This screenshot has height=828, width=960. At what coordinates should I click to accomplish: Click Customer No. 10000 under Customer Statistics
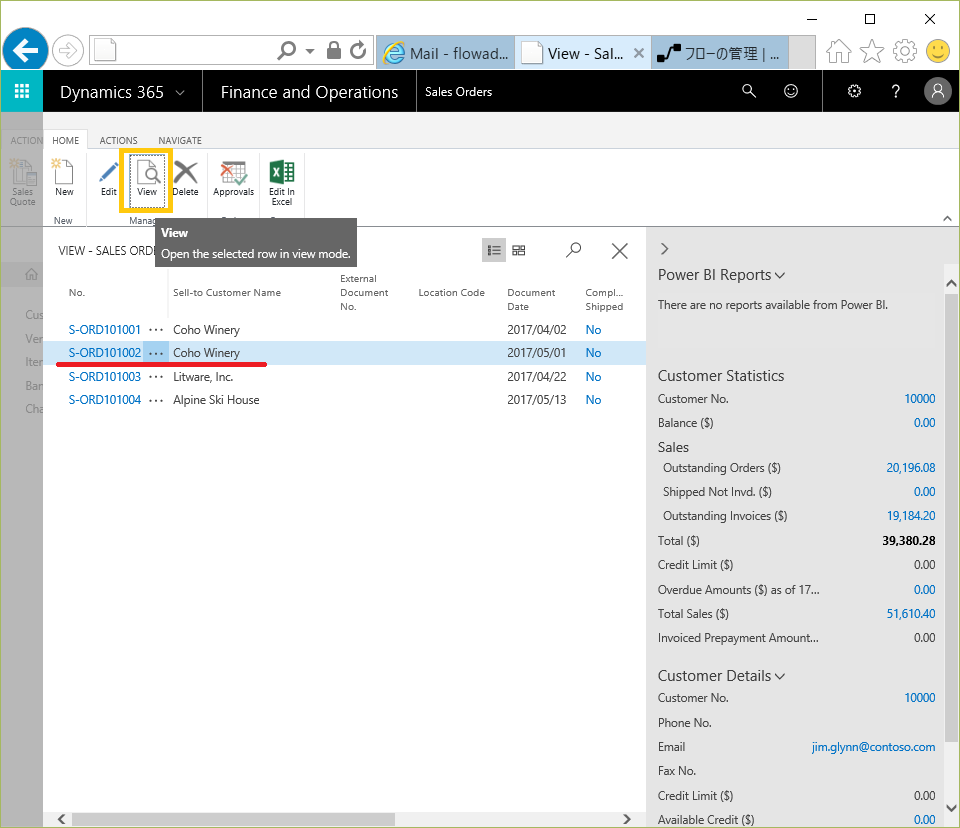[x=920, y=399]
